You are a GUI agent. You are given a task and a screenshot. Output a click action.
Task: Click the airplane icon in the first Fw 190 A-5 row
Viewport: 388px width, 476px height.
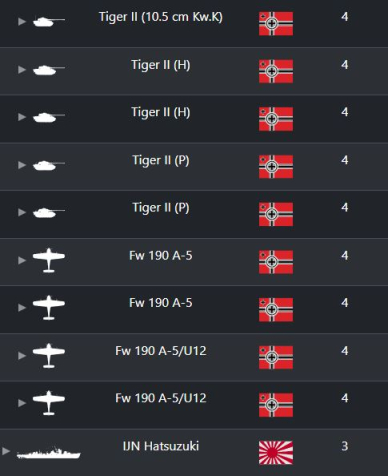[49, 260]
